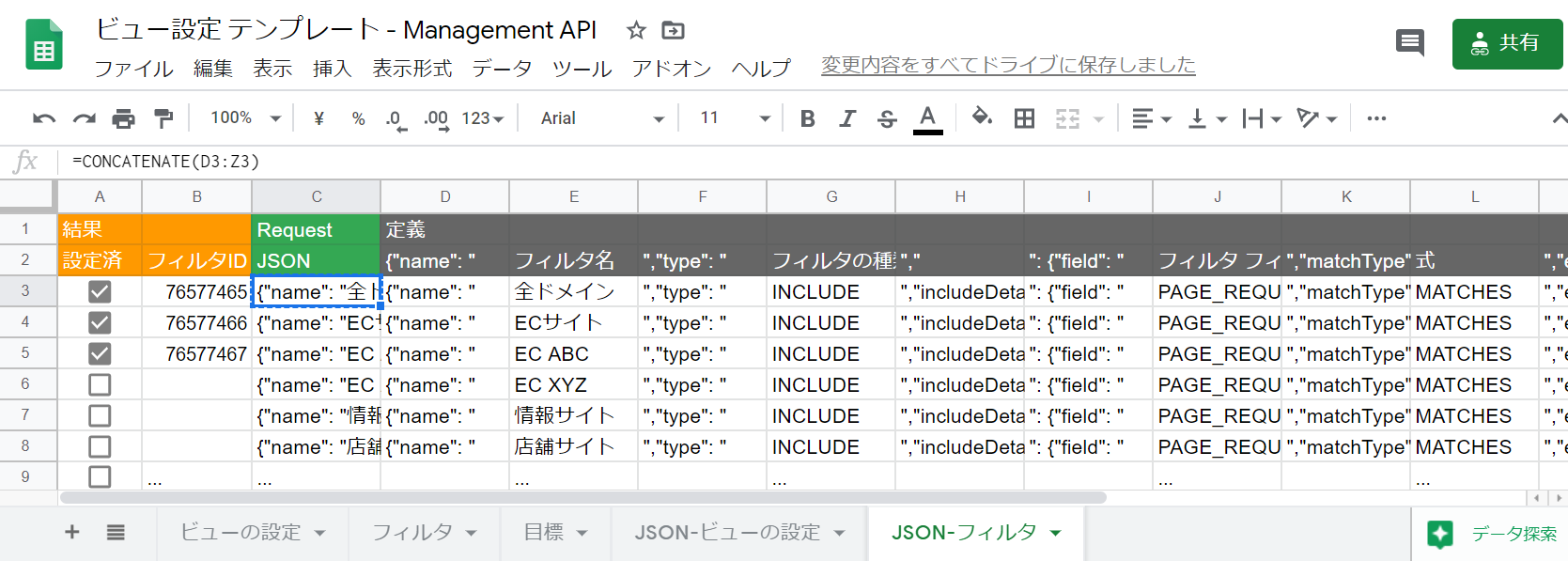Check the checkbox in row 9
The width and height of the screenshot is (1568, 561).
pyautogui.click(x=99, y=476)
